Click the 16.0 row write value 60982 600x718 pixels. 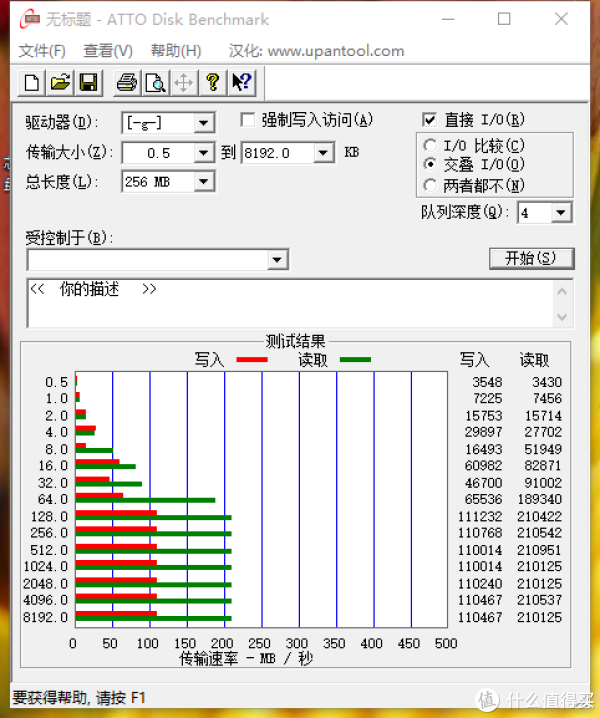(484, 466)
